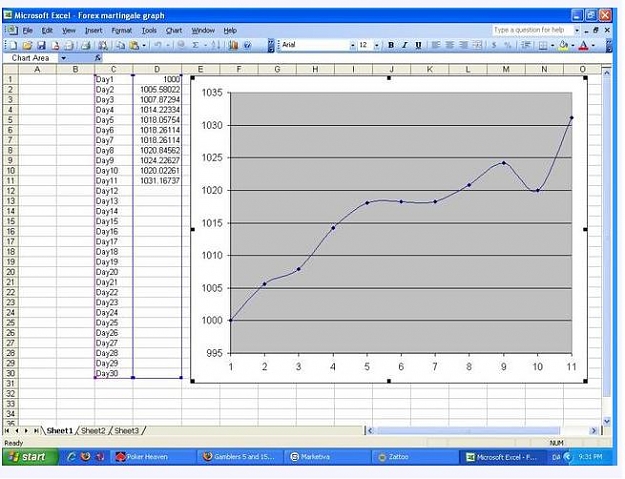Toggle Italic formatting
Image resolution: width=625 pixels, height=479 pixels.
[x=405, y=45]
